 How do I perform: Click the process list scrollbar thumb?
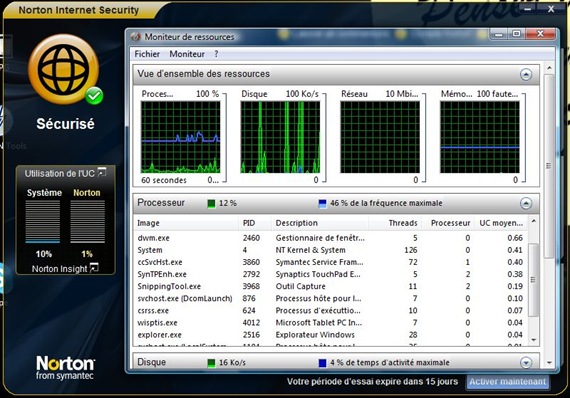[x=533, y=280]
